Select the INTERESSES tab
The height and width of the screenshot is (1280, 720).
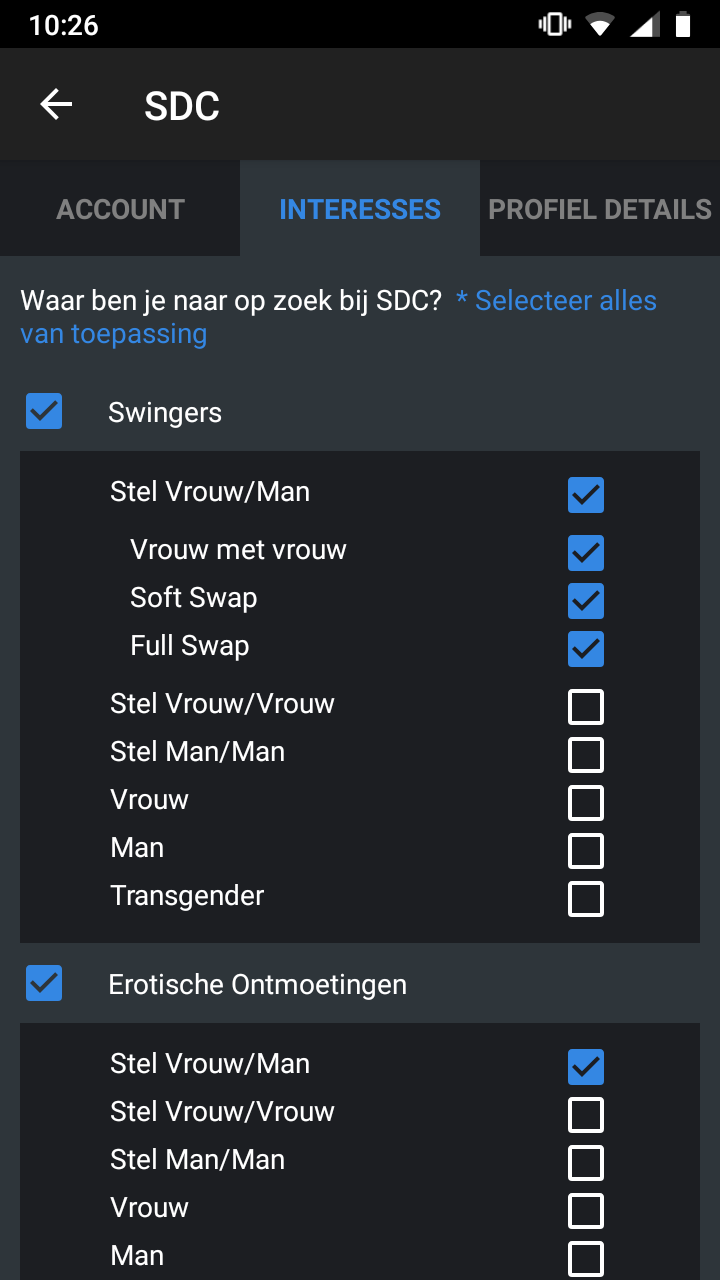(x=359, y=209)
